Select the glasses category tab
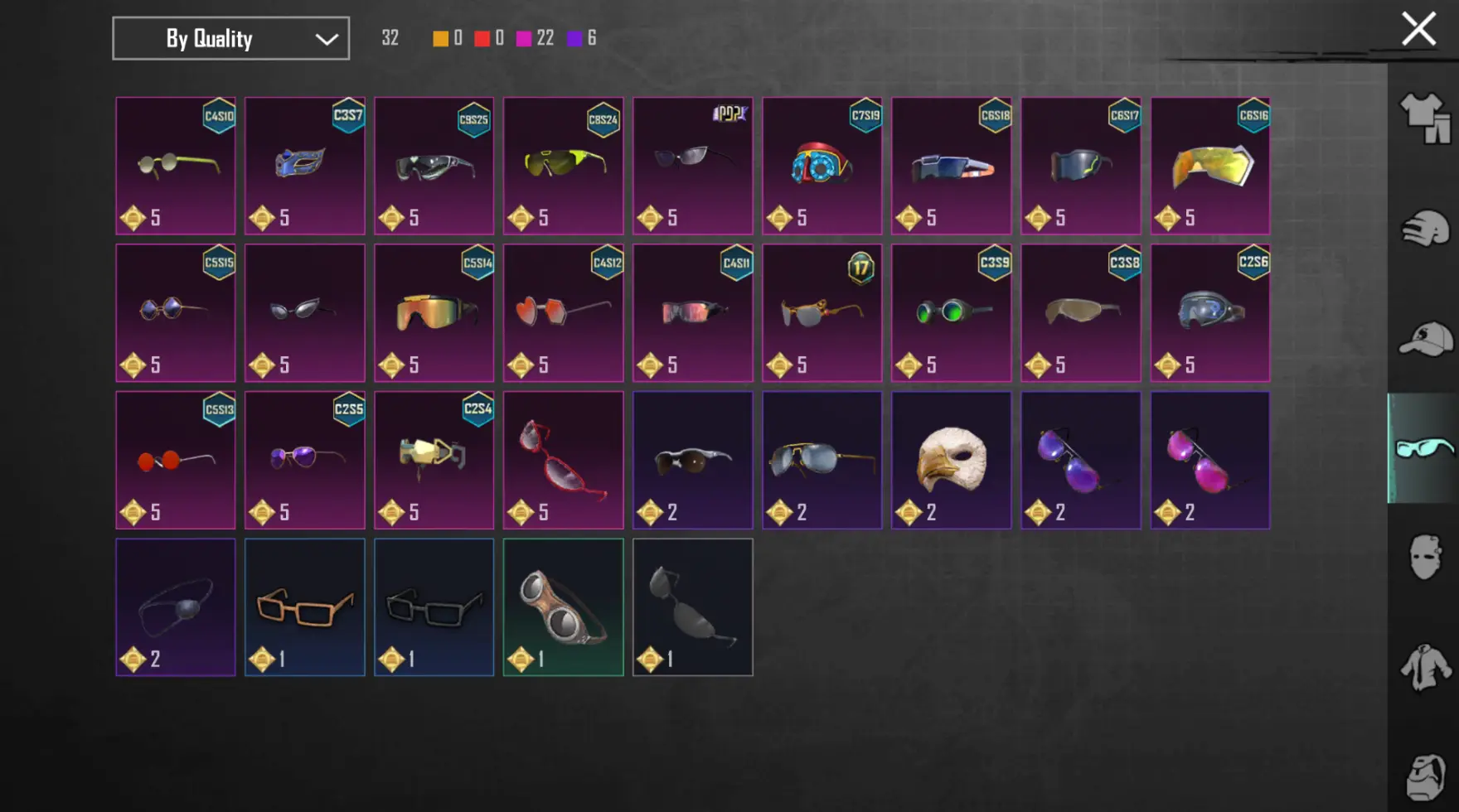The width and height of the screenshot is (1459, 812). (1423, 448)
